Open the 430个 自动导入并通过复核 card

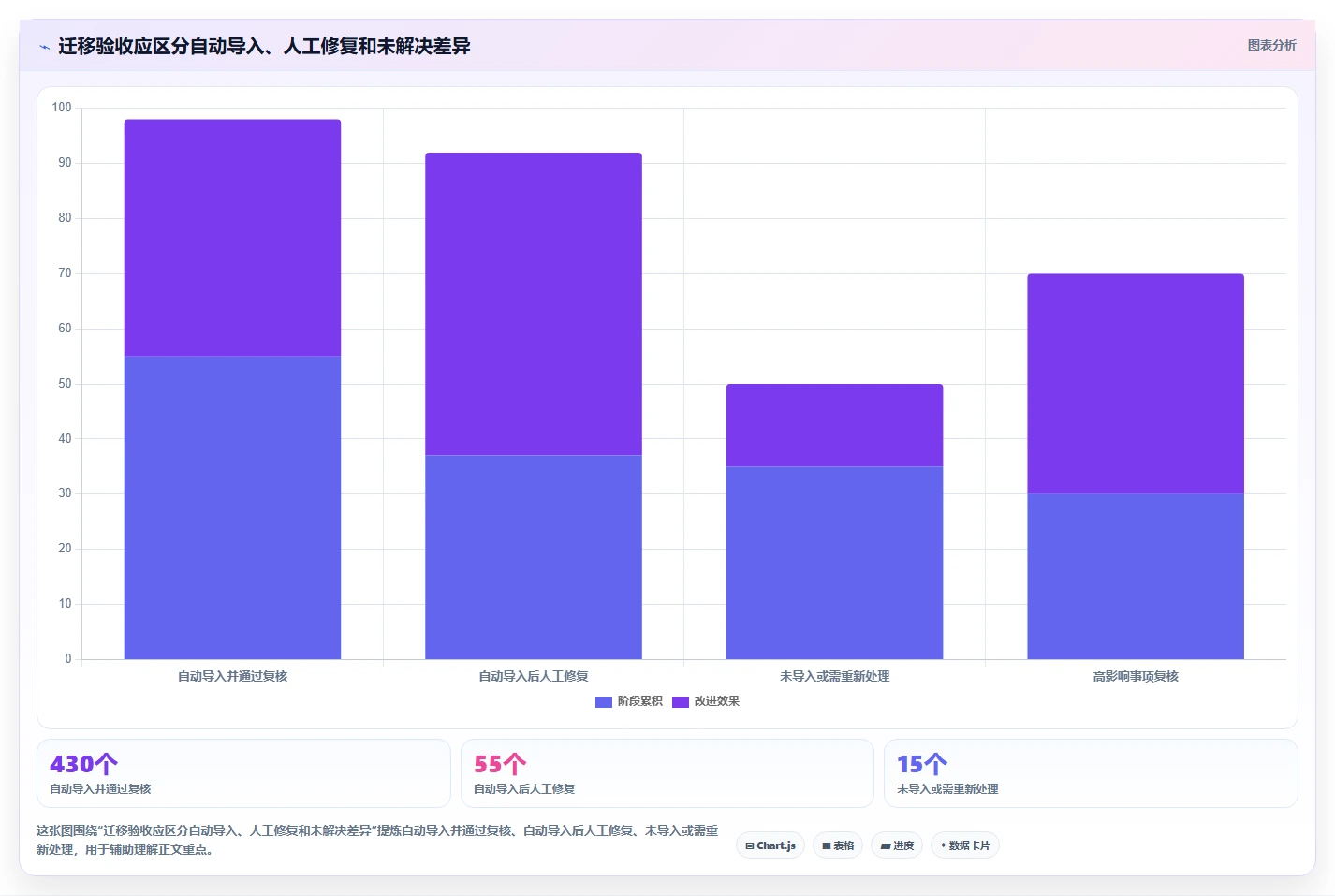click(243, 773)
